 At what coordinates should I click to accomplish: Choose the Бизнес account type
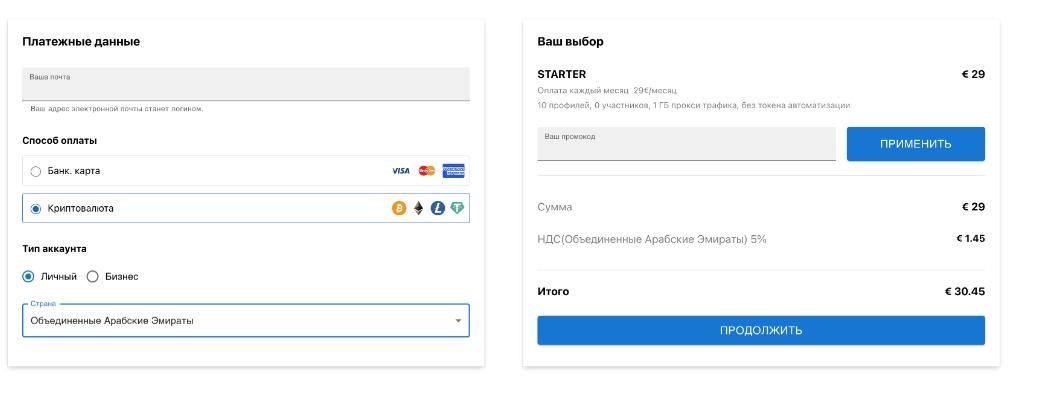click(93, 276)
